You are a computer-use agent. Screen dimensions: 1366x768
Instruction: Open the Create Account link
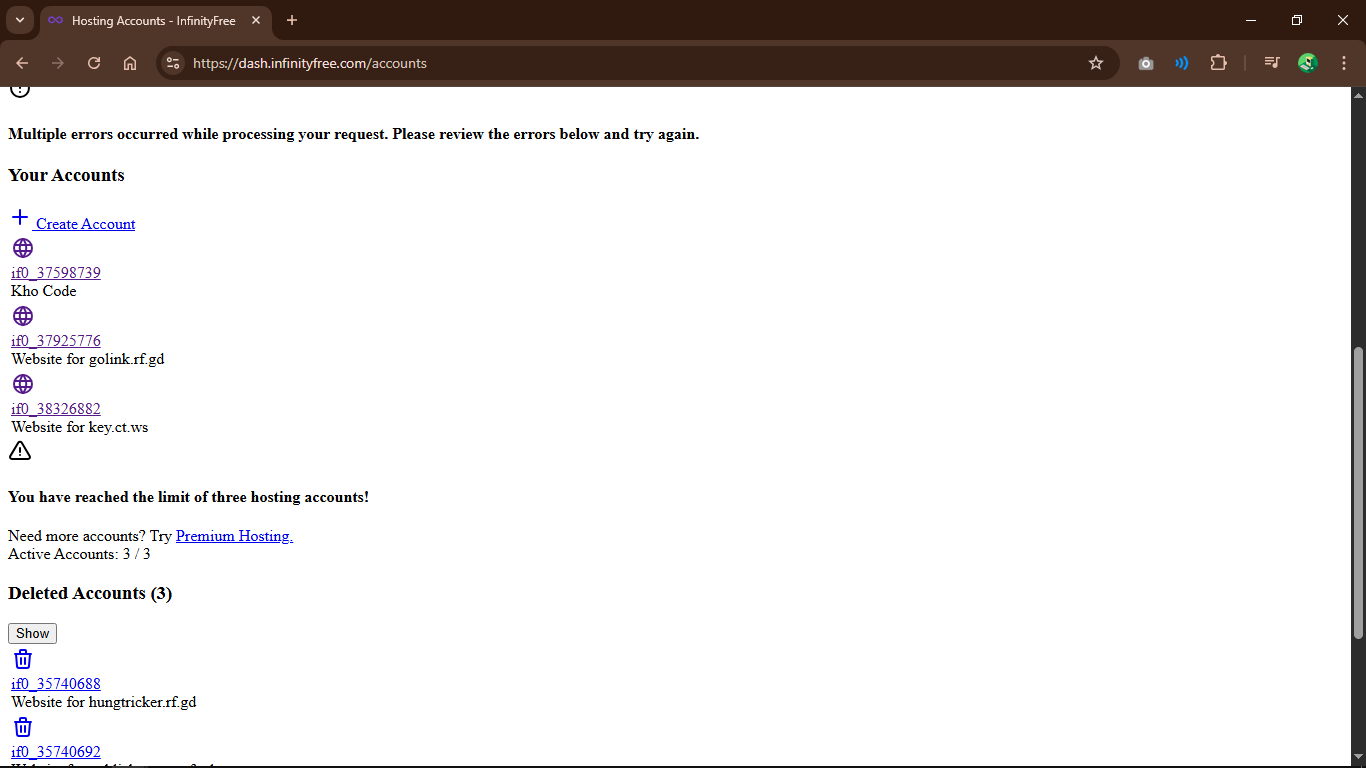tap(86, 224)
